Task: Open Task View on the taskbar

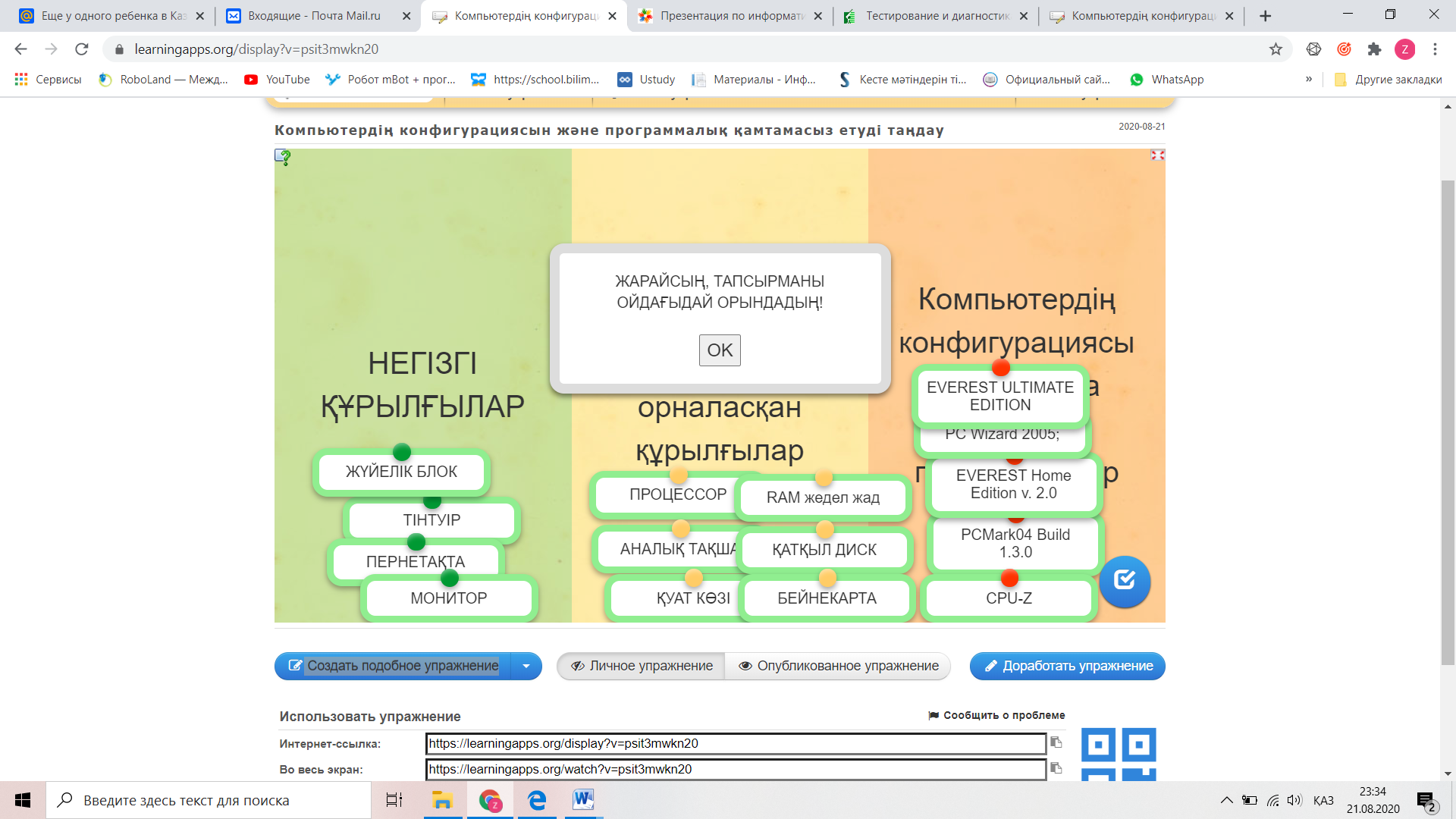Action: pyautogui.click(x=394, y=800)
